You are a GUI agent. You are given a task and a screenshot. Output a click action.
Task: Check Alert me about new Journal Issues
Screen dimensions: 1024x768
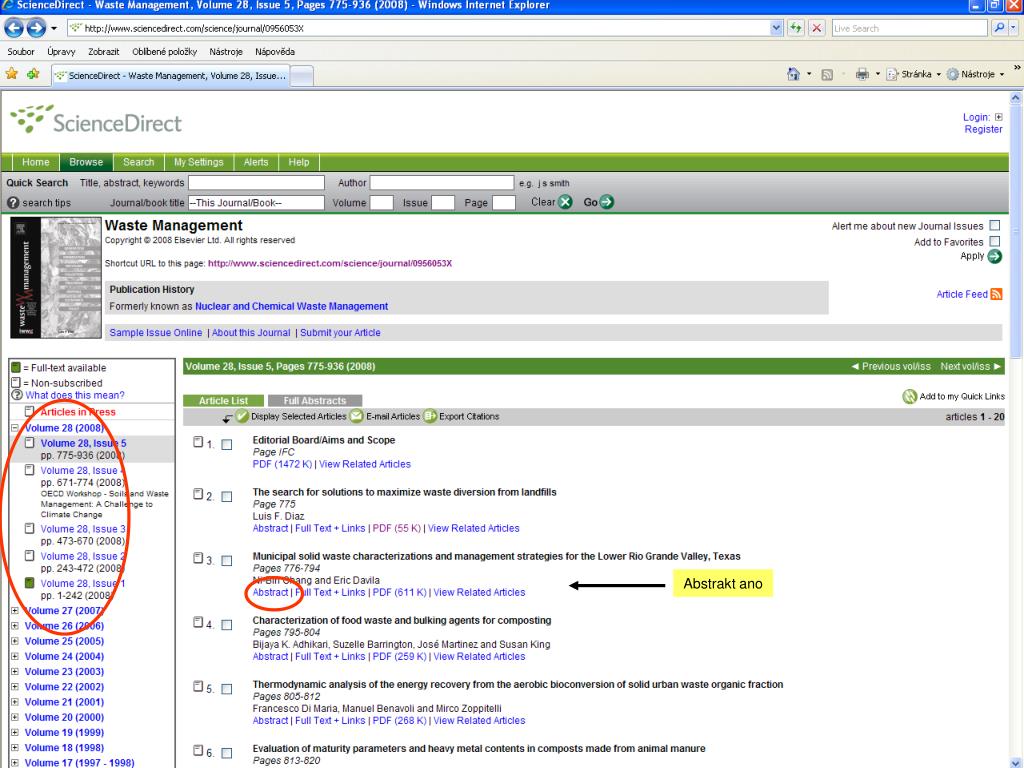(x=995, y=225)
